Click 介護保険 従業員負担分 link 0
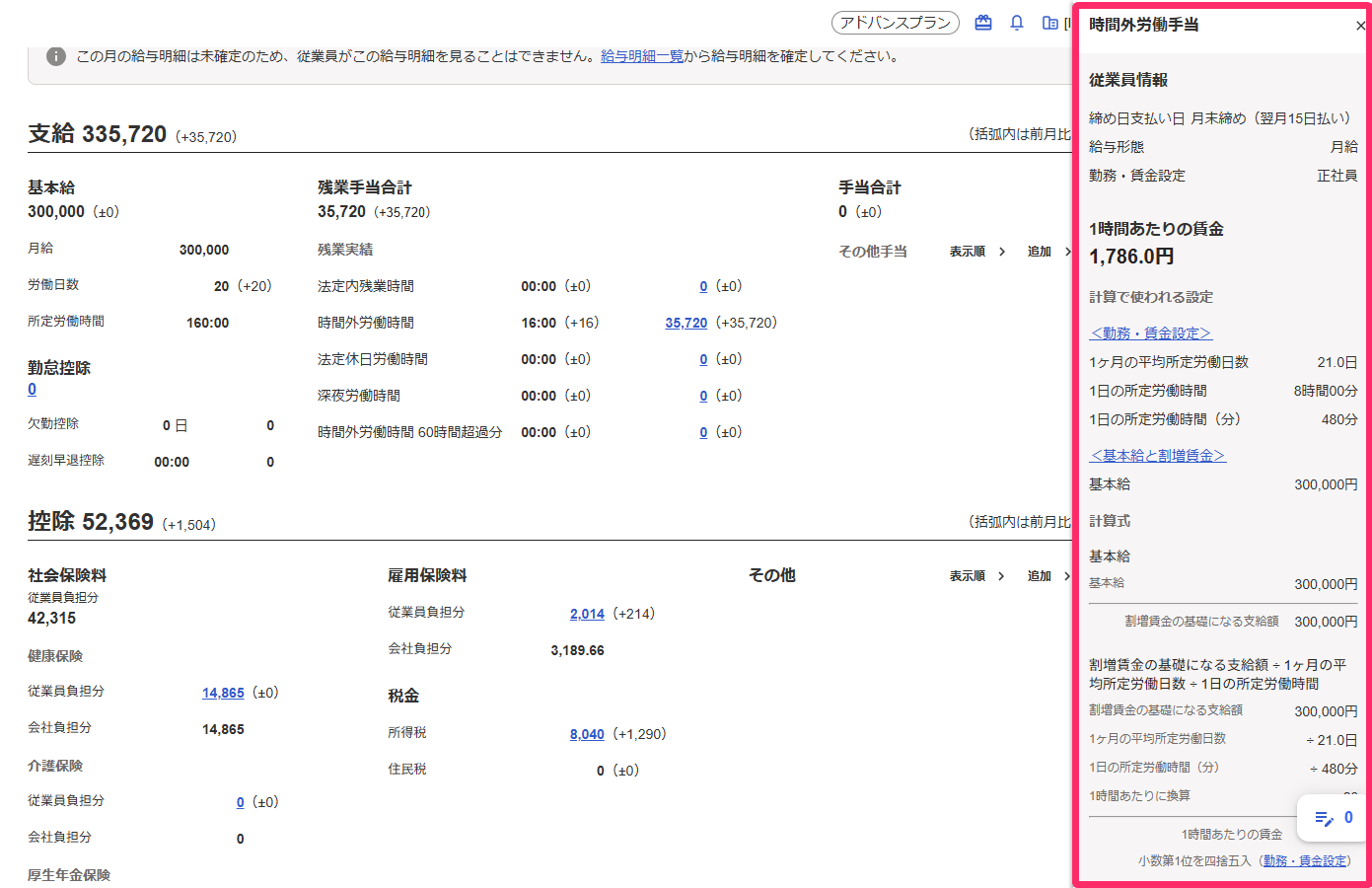This screenshot has width=1372, height=888. click(240, 802)
